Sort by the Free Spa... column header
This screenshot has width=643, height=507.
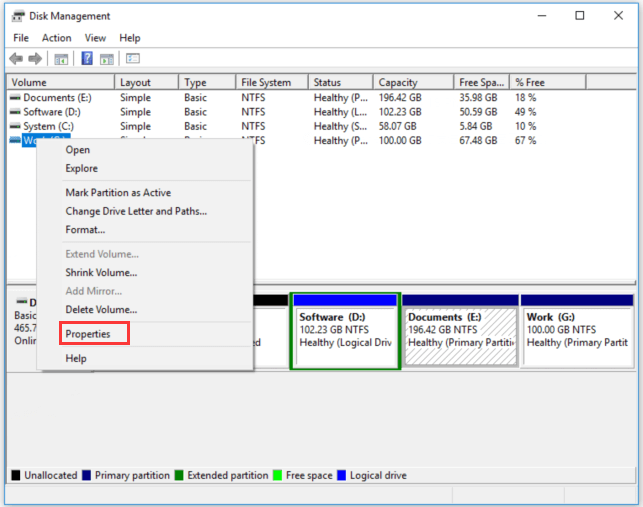[x=482, y=82]
